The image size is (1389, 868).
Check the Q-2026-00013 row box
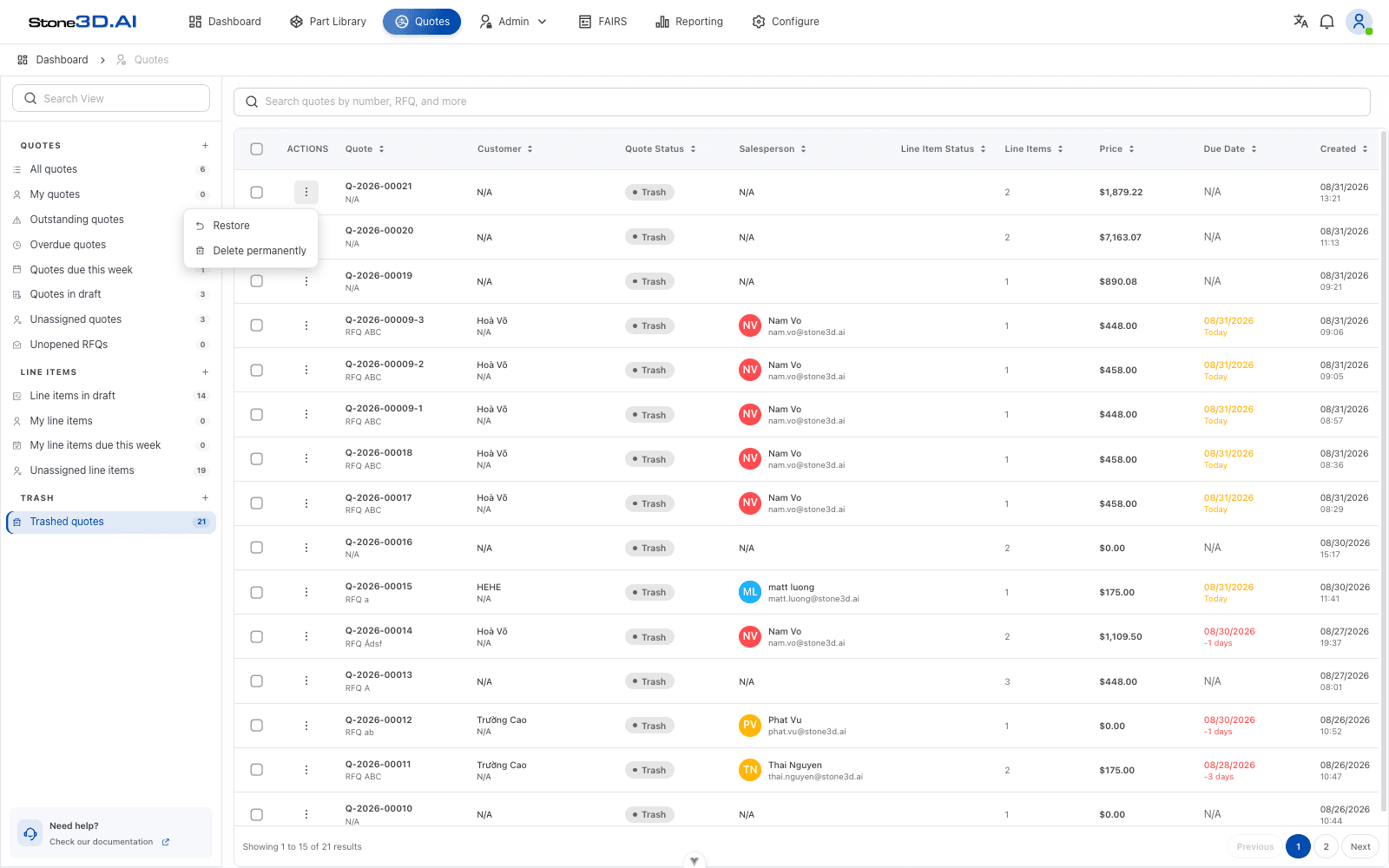coord(257,681)
